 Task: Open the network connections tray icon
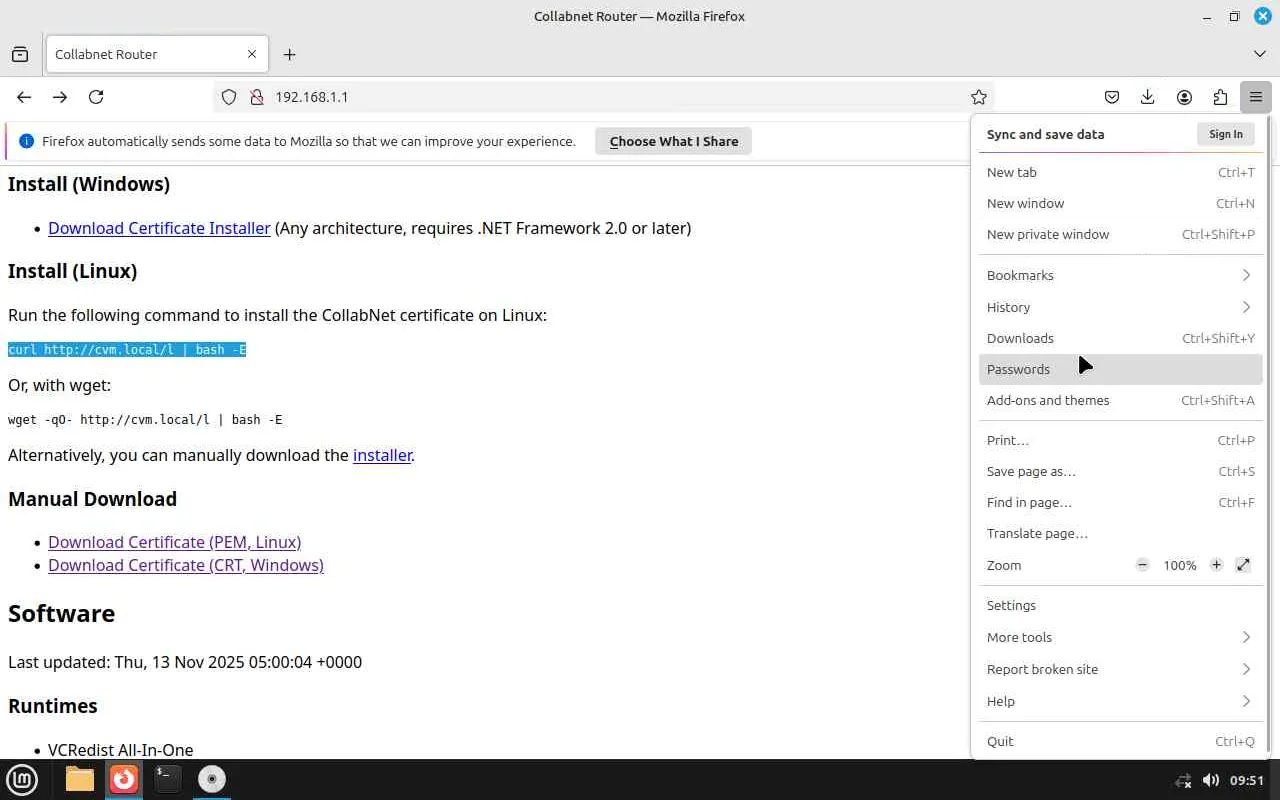1184,780
